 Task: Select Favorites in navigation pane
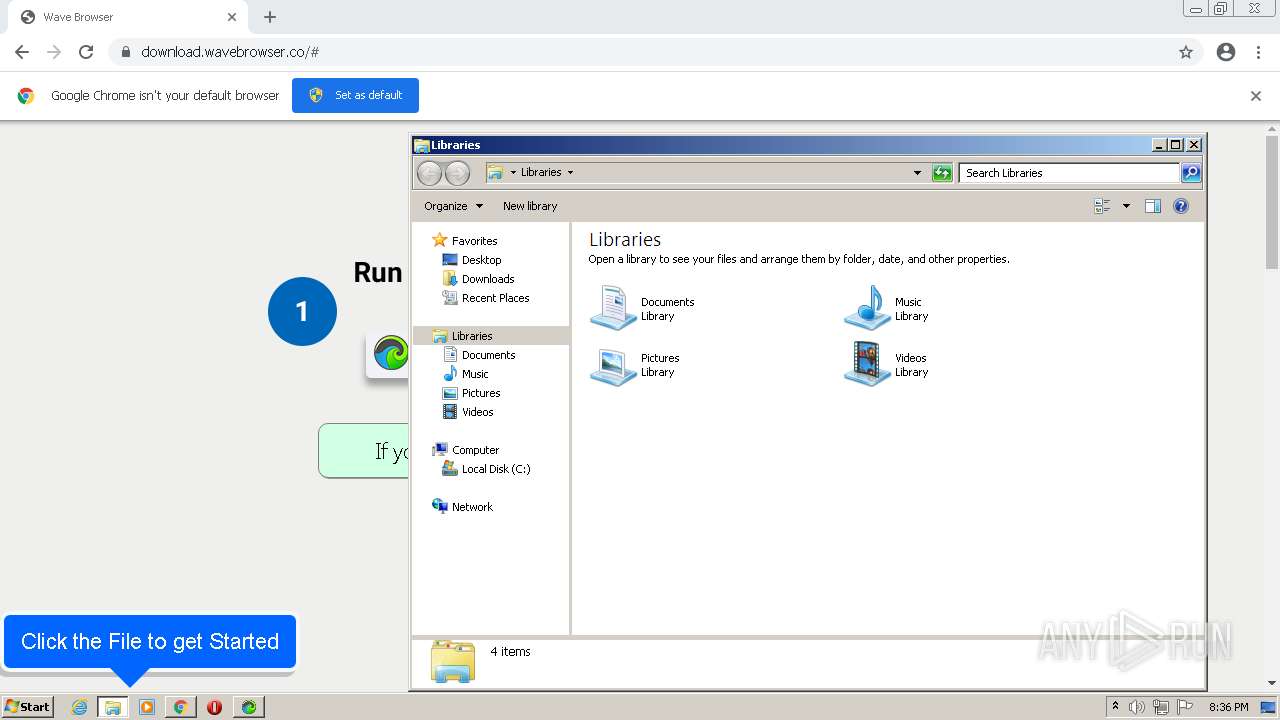click(474, 241)
